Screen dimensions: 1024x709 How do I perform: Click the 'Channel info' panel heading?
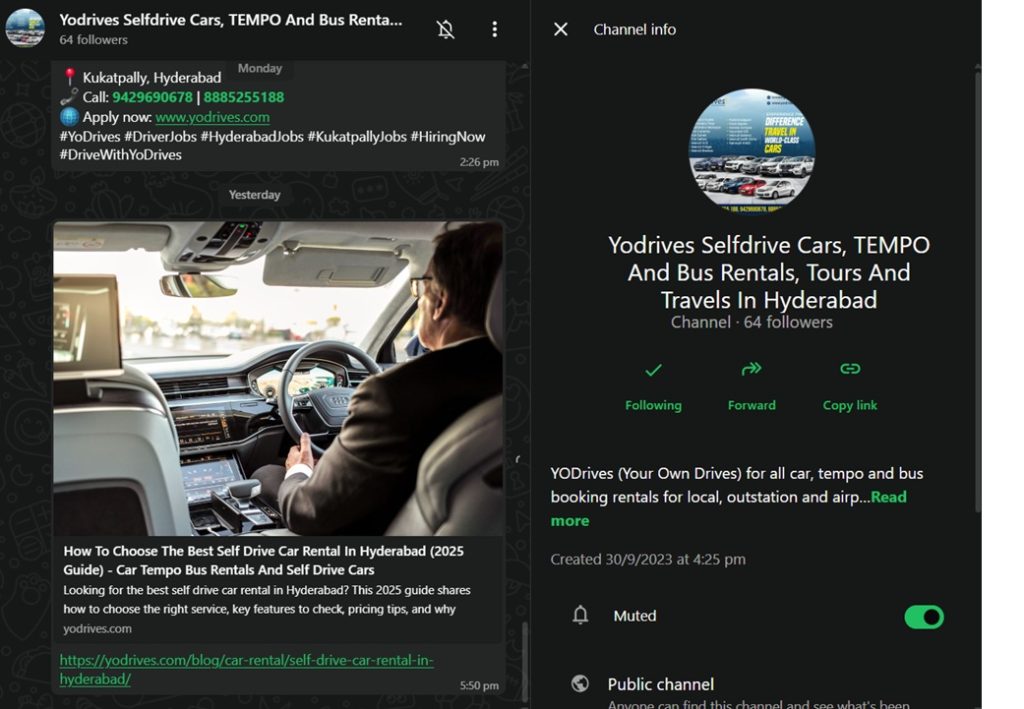pos(635,29)
